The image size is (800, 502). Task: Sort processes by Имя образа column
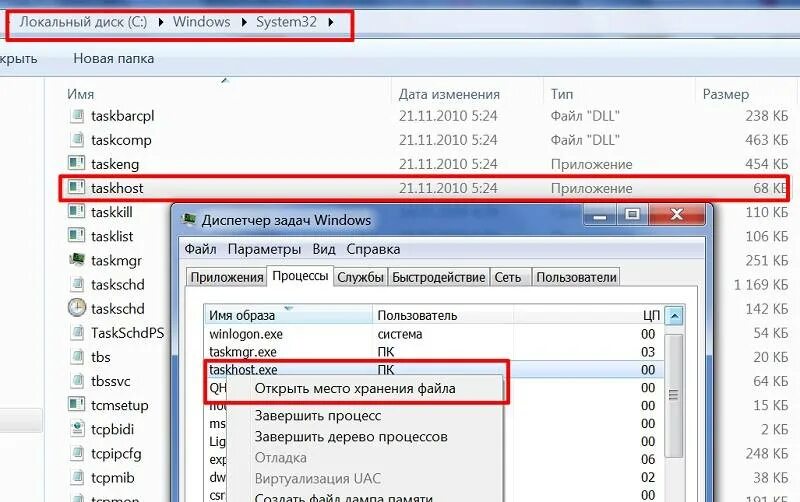(x=289, y=315)
